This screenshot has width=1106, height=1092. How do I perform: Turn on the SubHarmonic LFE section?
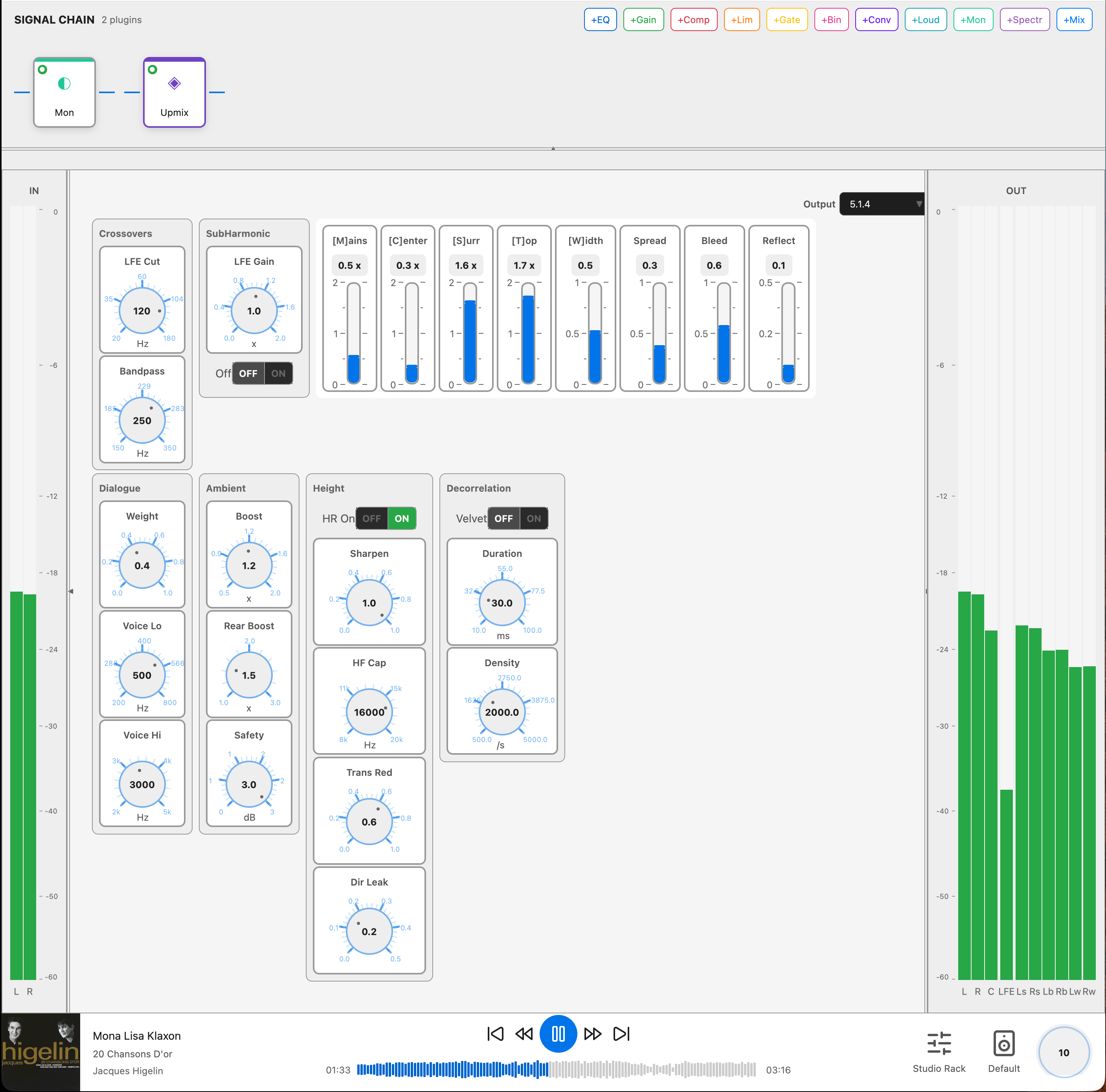pyautogui.click(x=279, y=373)
